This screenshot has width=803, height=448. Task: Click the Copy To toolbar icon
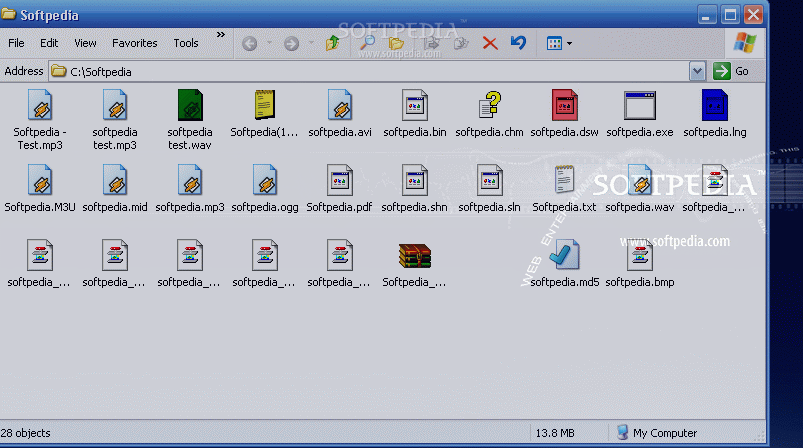tap(461, 44)
